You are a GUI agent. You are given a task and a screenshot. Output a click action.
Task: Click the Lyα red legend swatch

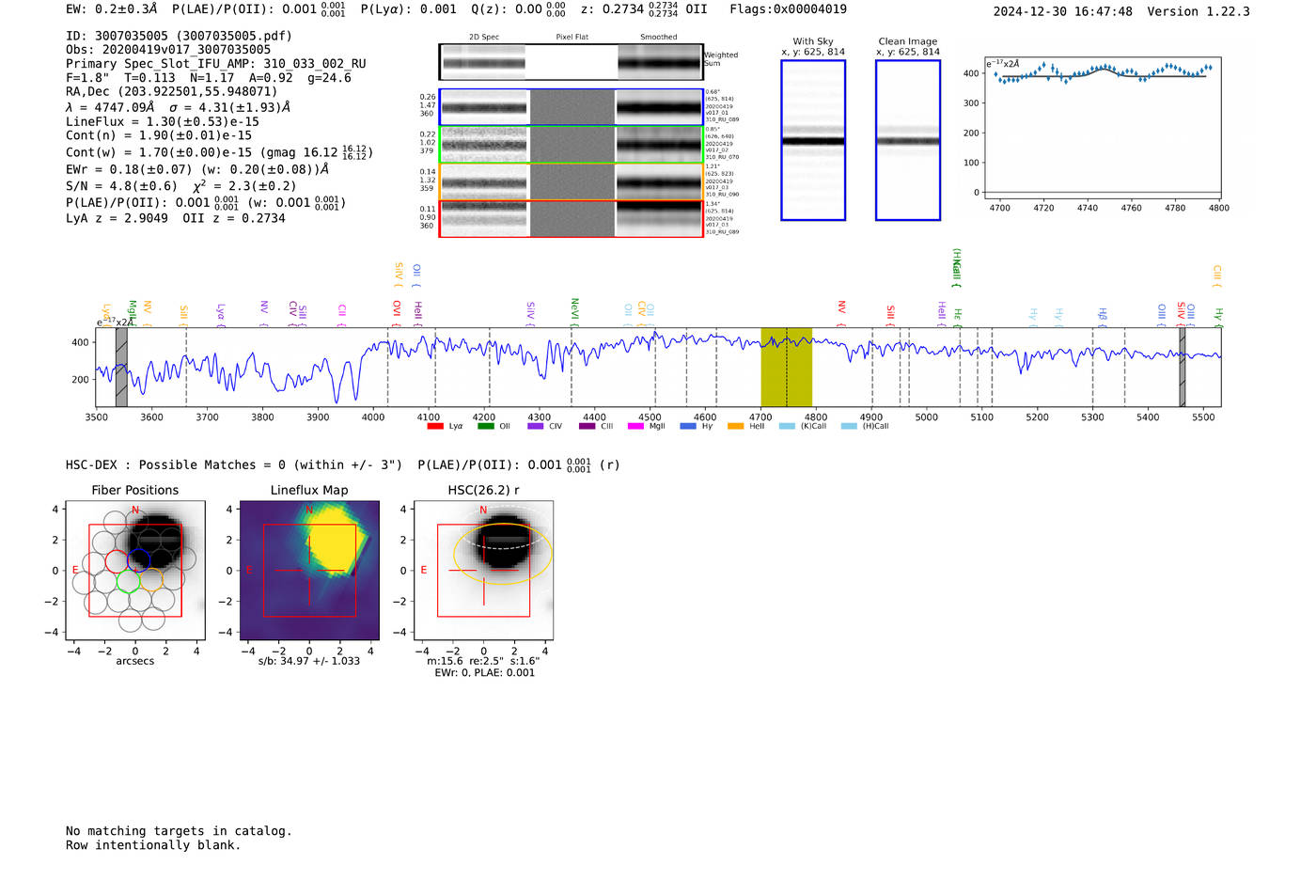435,426
